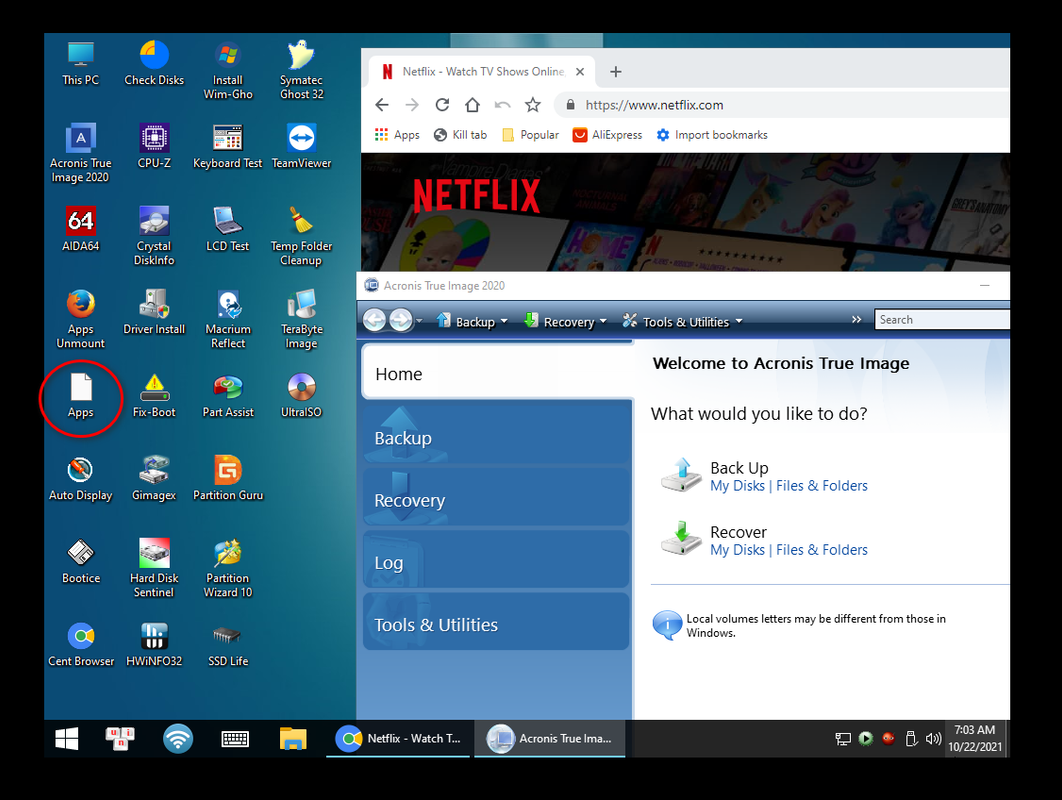Image resolution: width=1062 pixels, height=800 pixels.
Task: Click the volume speaker tray icon
Action: [933, 739]
